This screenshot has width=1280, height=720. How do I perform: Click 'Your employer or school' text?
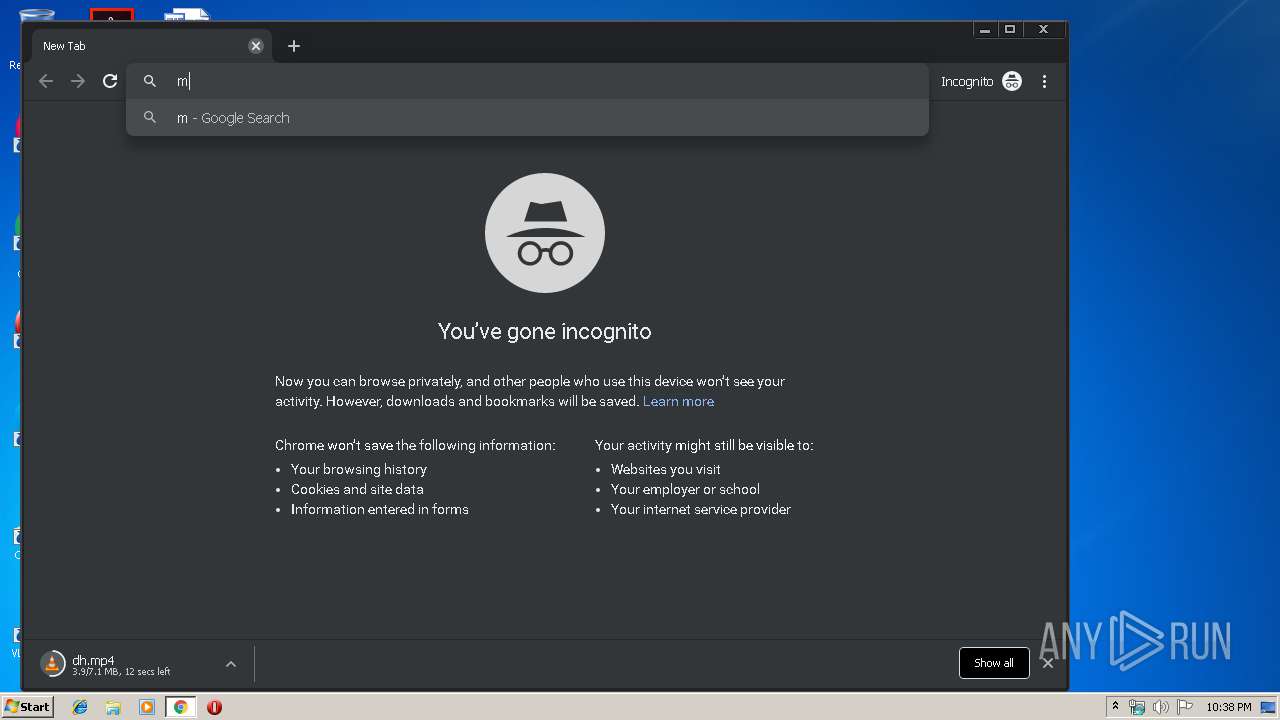click(x=685, y=489)
